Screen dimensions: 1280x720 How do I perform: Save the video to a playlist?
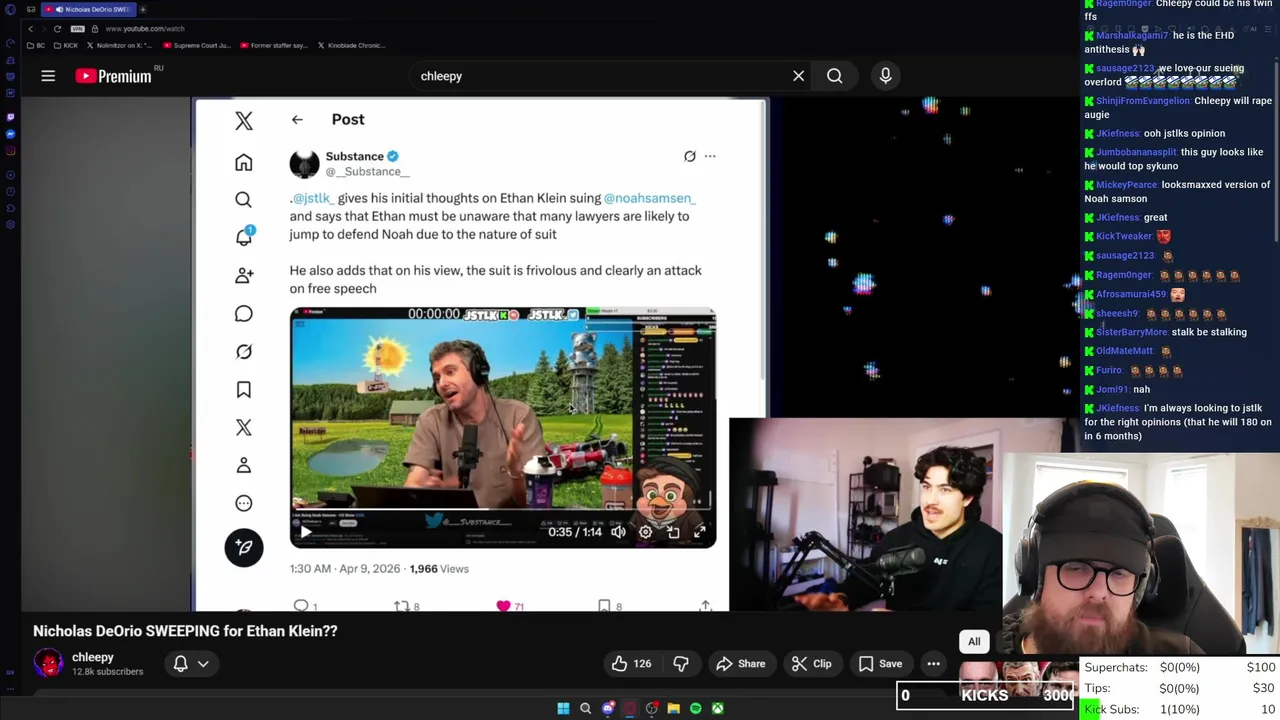(880, 664)
